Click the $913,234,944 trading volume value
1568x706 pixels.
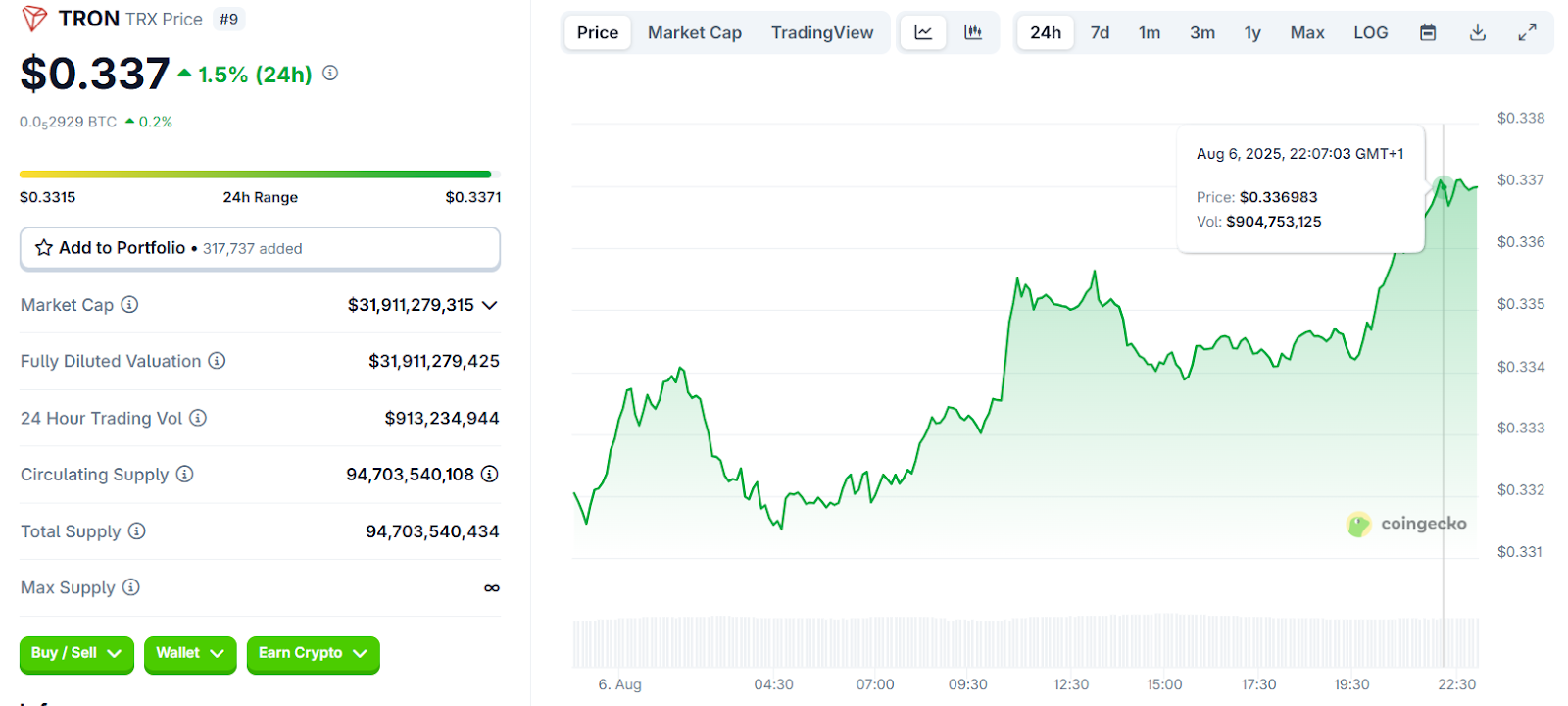[442, 418]
